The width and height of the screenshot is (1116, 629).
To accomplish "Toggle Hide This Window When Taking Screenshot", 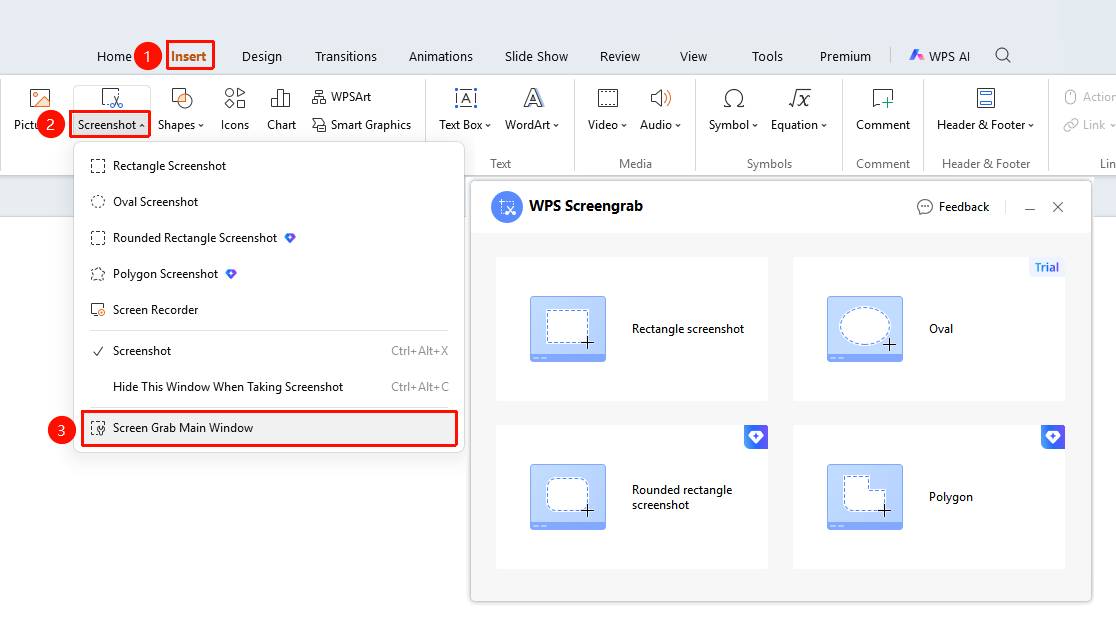I will coord(269,387).
